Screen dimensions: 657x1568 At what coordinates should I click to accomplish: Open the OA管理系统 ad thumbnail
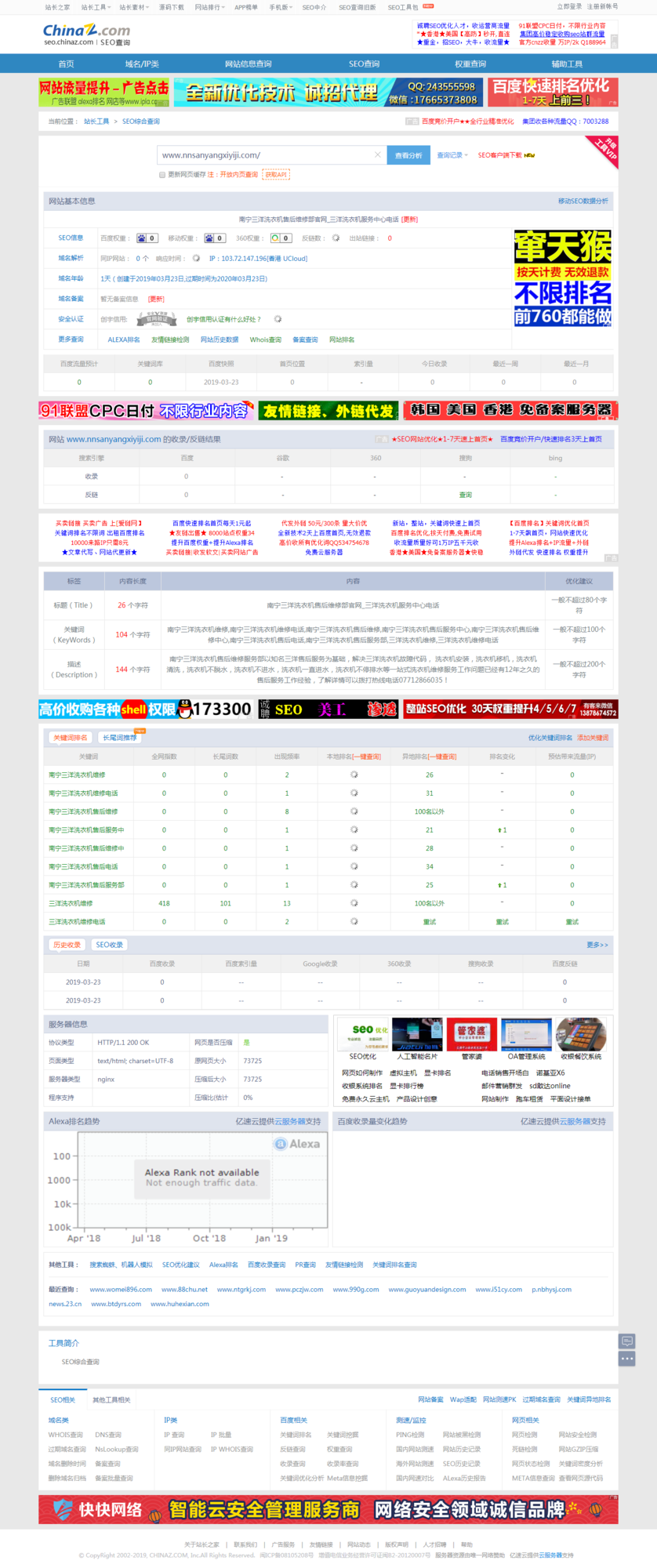[526, 1034]
